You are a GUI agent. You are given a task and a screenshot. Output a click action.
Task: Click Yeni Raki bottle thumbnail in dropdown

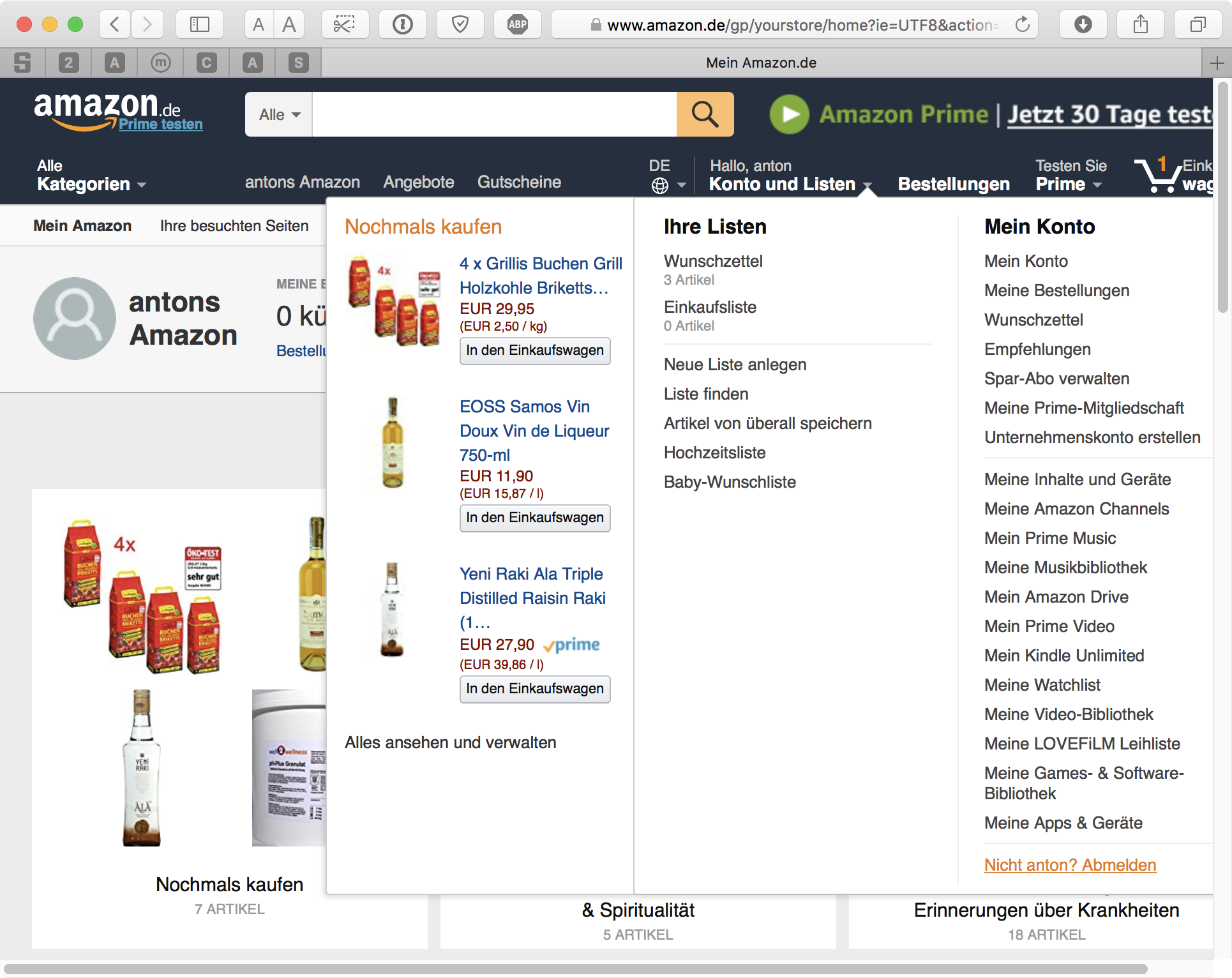[392, 609]
